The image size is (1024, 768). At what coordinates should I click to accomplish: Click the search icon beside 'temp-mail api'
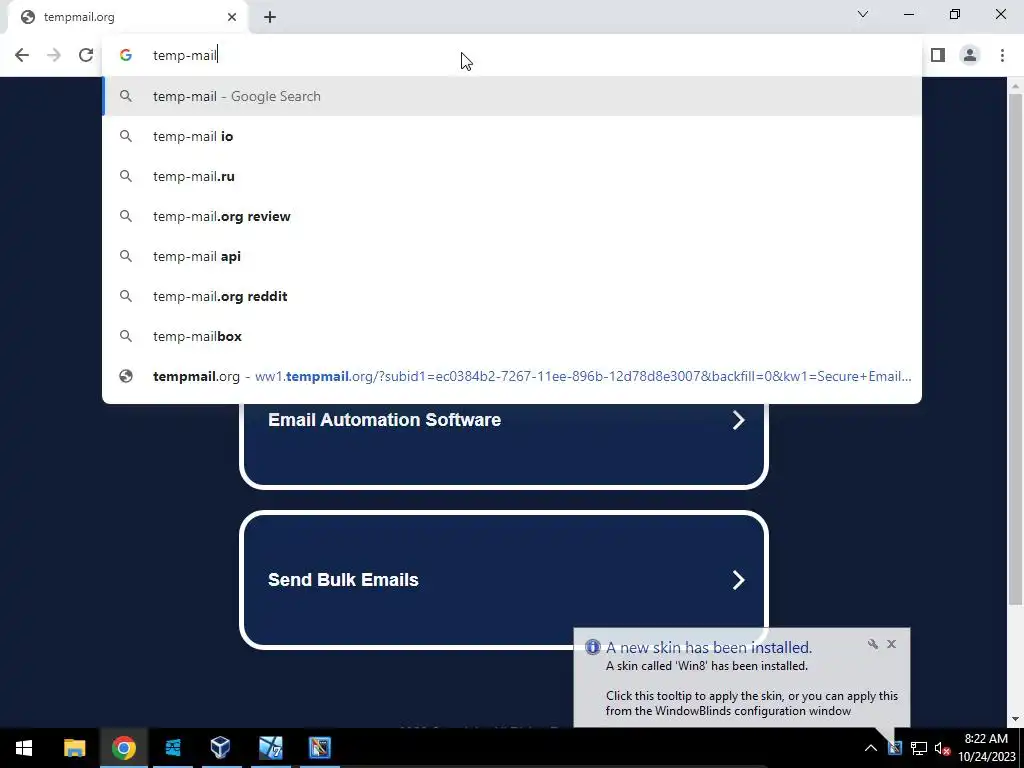click(126, 257)
